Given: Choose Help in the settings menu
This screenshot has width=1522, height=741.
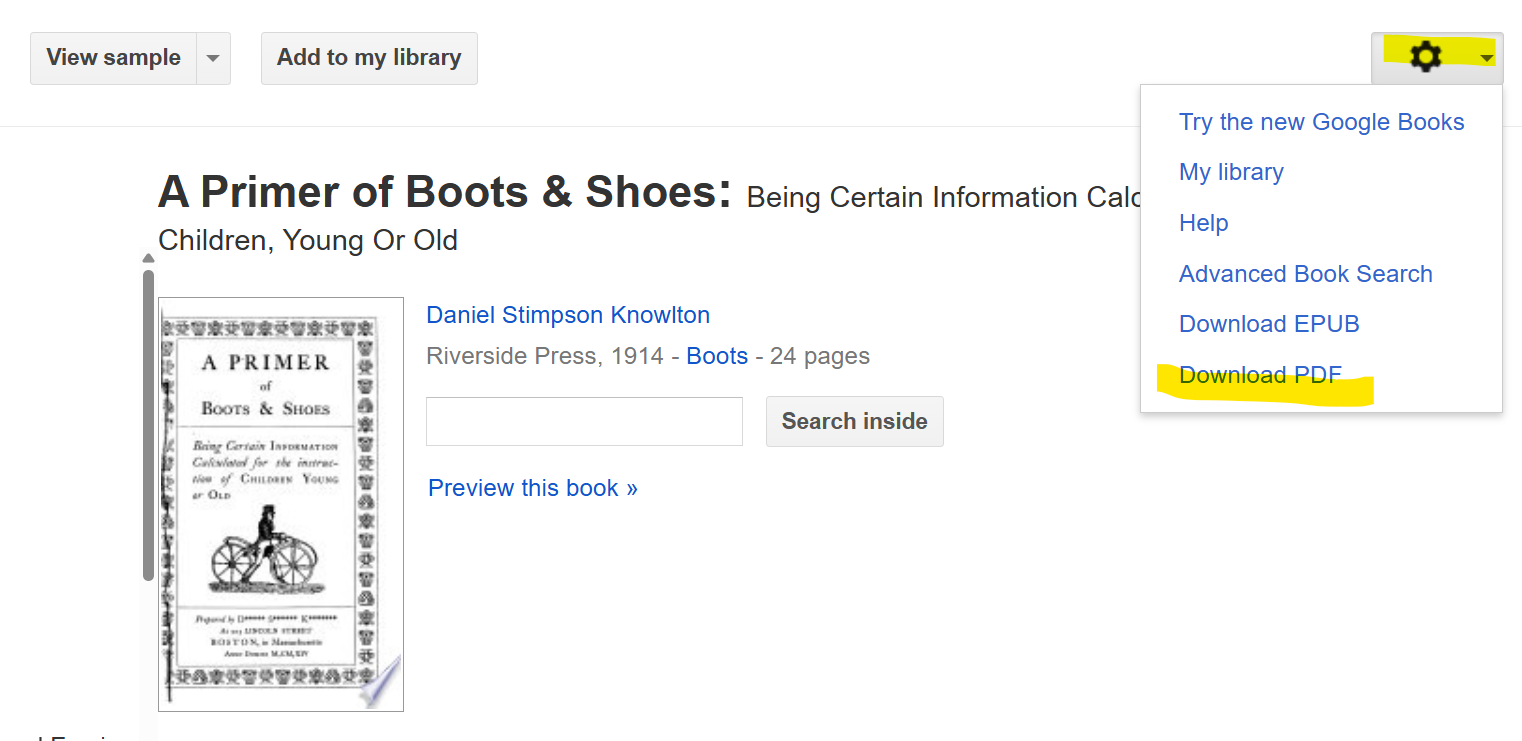Looking at the screenshot, I should point(1203,223).
